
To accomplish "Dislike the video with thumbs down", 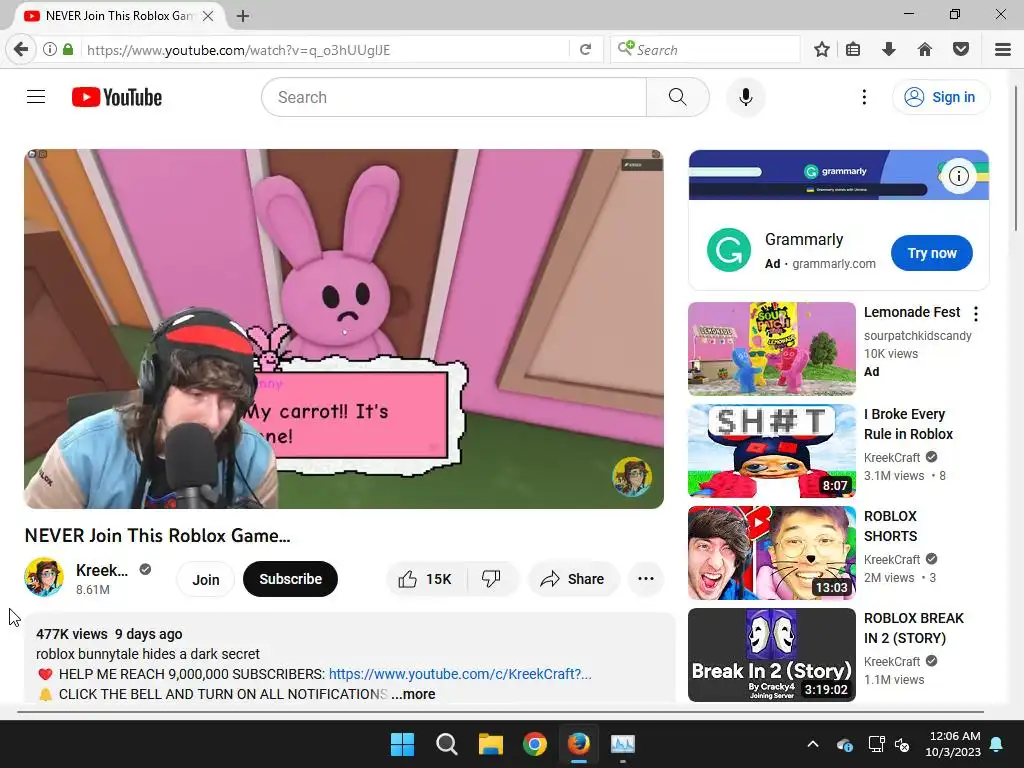I will point(491,579).
